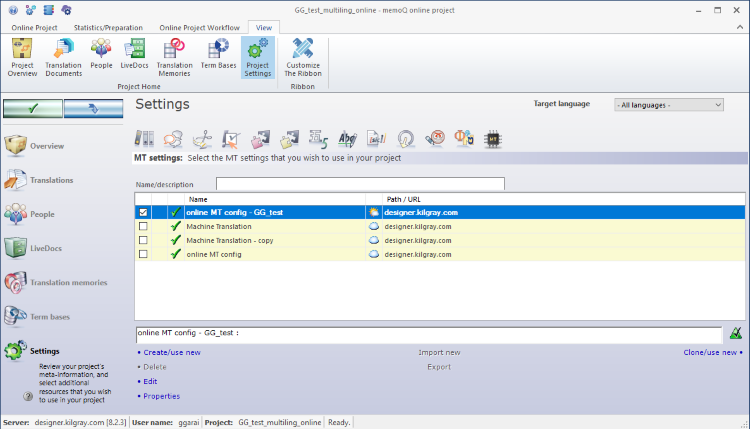This screenshot has height=429, width=750.
Task: Select the pink puzzle piece settings icon
Action: click(260, 139)
